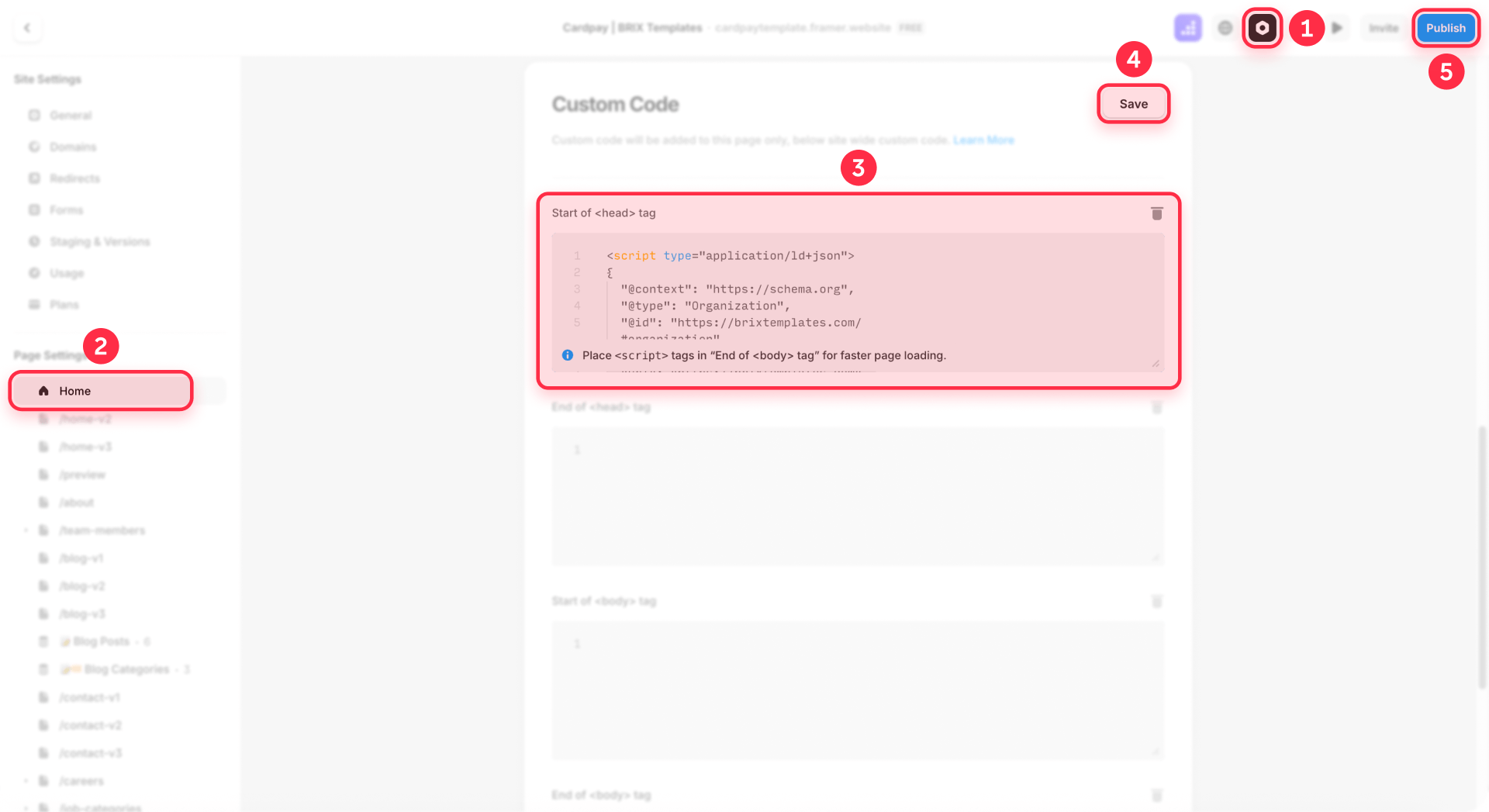The width and height of the screenshot is (1489, 812).
Task: Delete the Start of body tag code
Action: [x=1156, y=601]
